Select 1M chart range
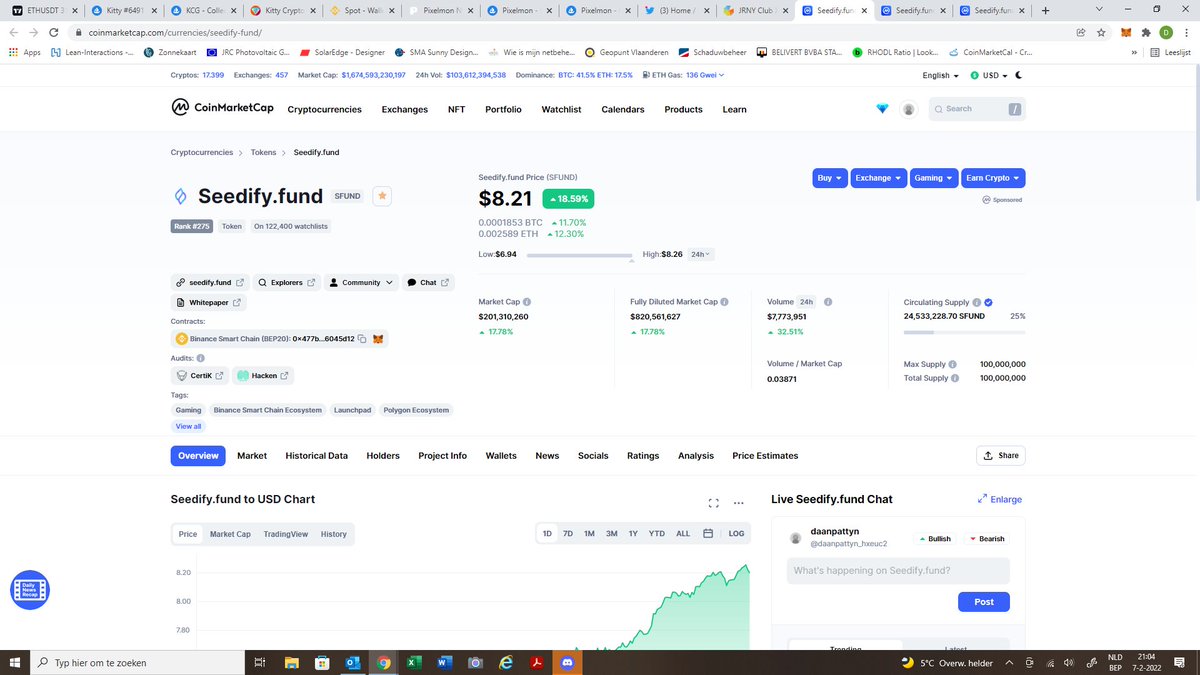The height and width of the screenshot is (675, 1200). 589,534
